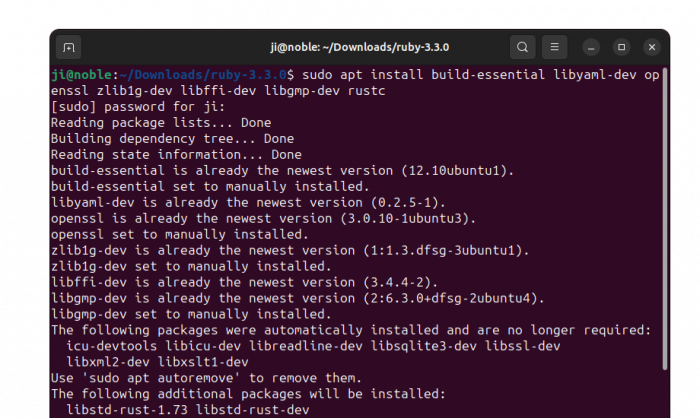The height and width of the screenshot is (418, 700).
Task: Click the search icon in header bar
Action: (522, 47)
